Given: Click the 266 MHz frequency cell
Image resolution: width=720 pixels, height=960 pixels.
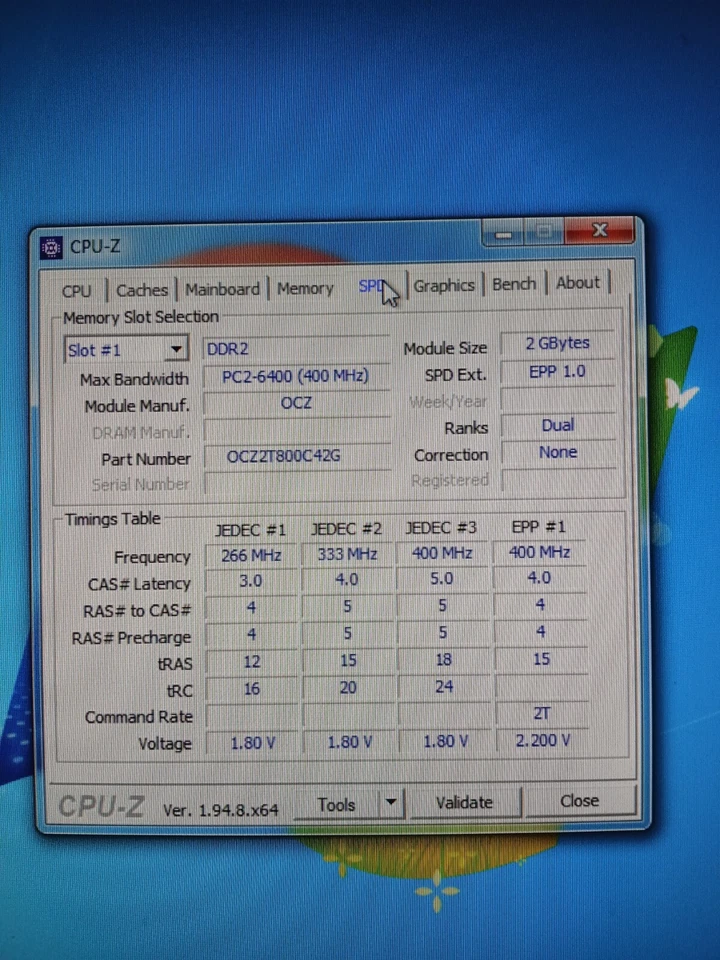Looking at the screenshot, I should click(251, 555).
